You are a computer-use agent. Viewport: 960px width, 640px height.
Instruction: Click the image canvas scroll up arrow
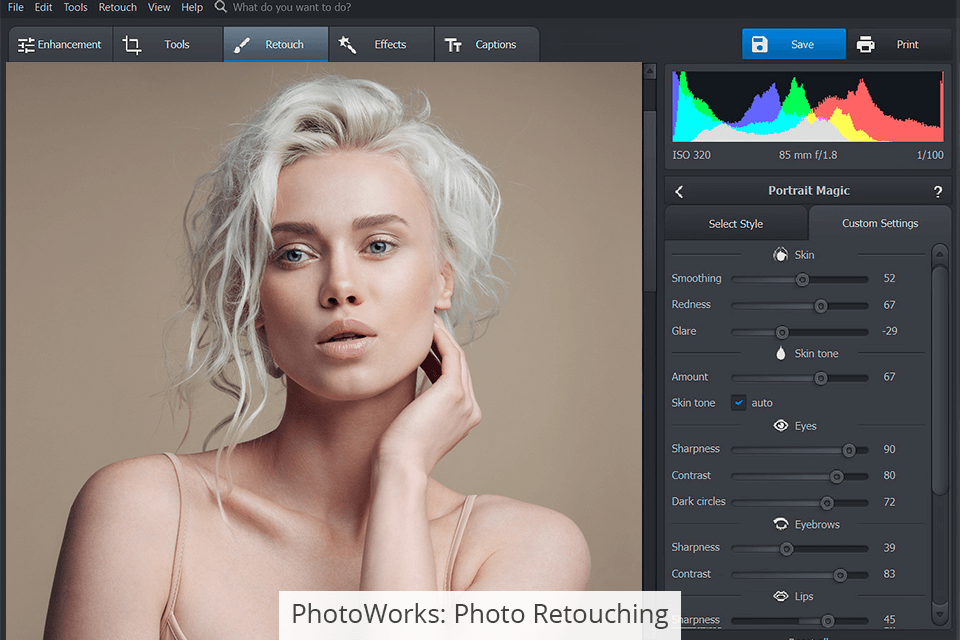tap(650, 71)
